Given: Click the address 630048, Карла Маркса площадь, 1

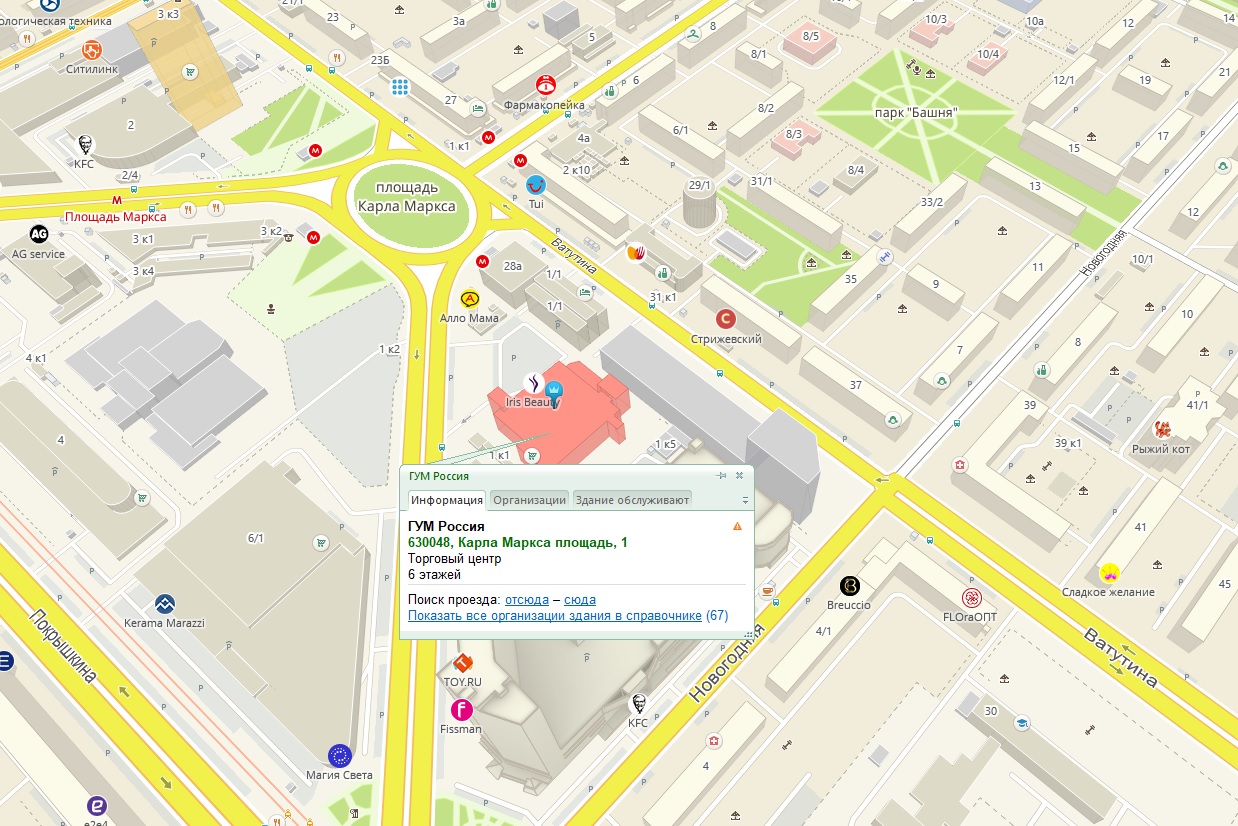Looking at the screenshot, I should [518, 542].
